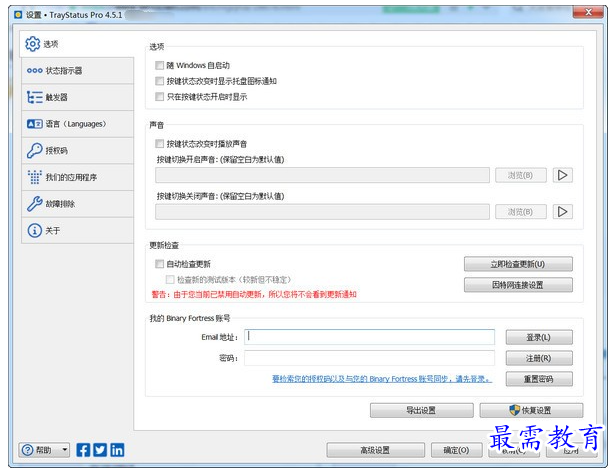Screen dimensions: 611x469
Task: Focus the Email 地址 input field
Action: pos(369,337)
